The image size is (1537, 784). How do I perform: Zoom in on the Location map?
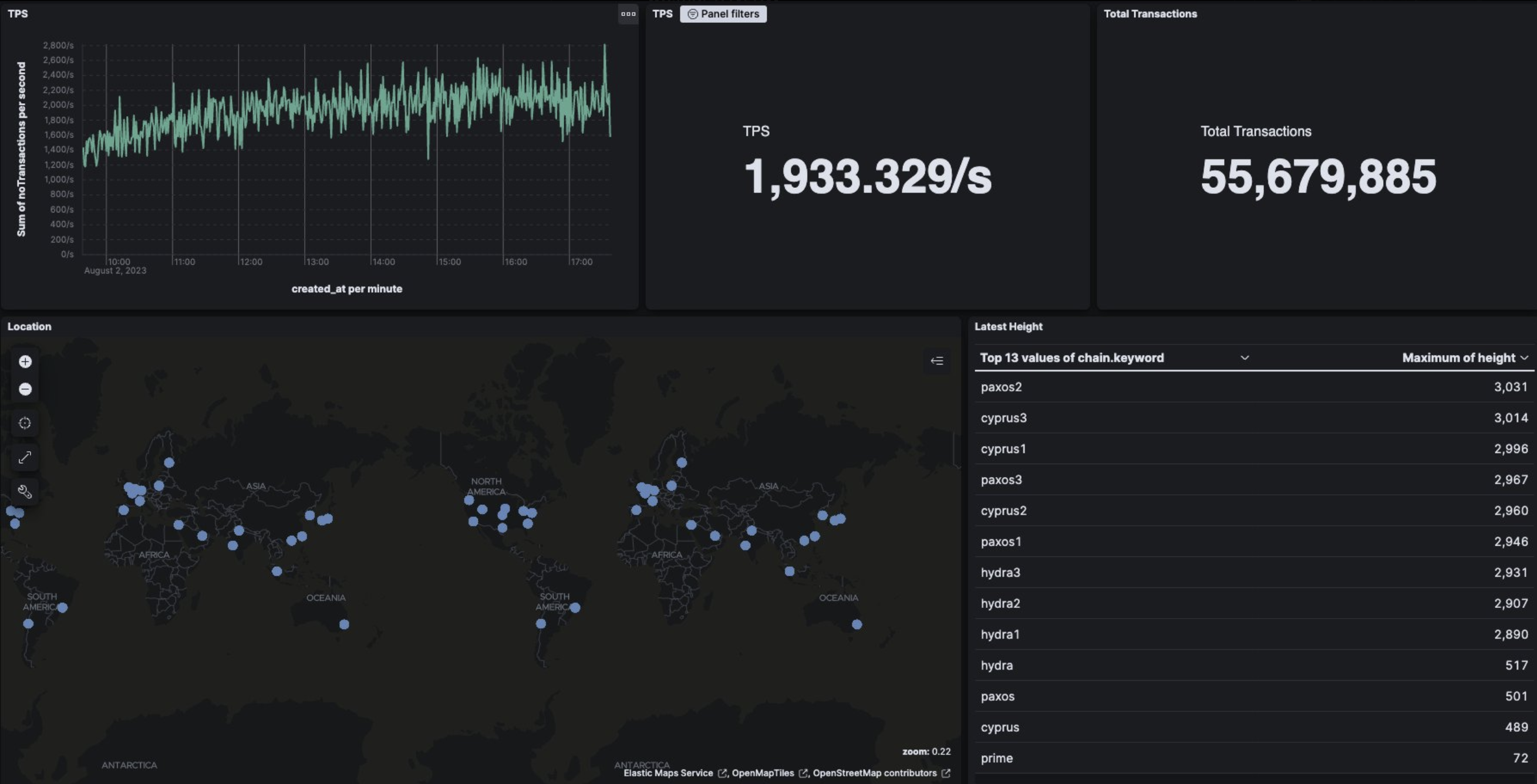25,362
